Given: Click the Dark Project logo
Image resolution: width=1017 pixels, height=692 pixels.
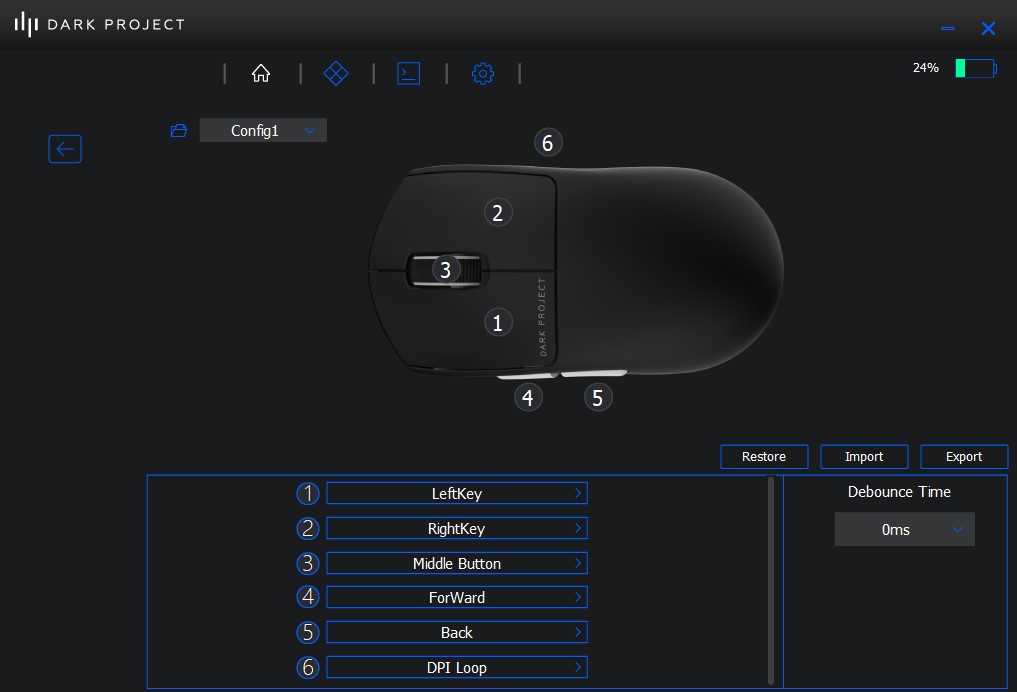Looking at the screenshot, I should [100, 25].
